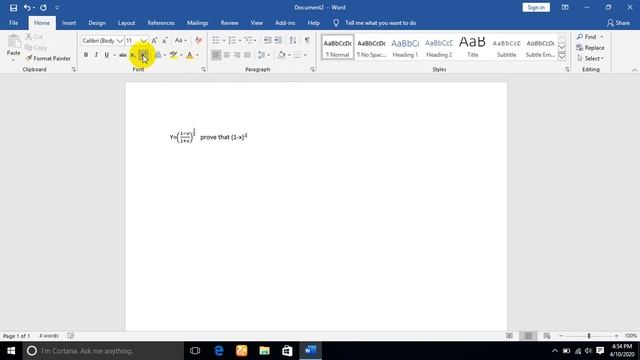Screen dimensions: 640x360
Task: Switch to the Design tab
Action: click(x=97, y=23)
